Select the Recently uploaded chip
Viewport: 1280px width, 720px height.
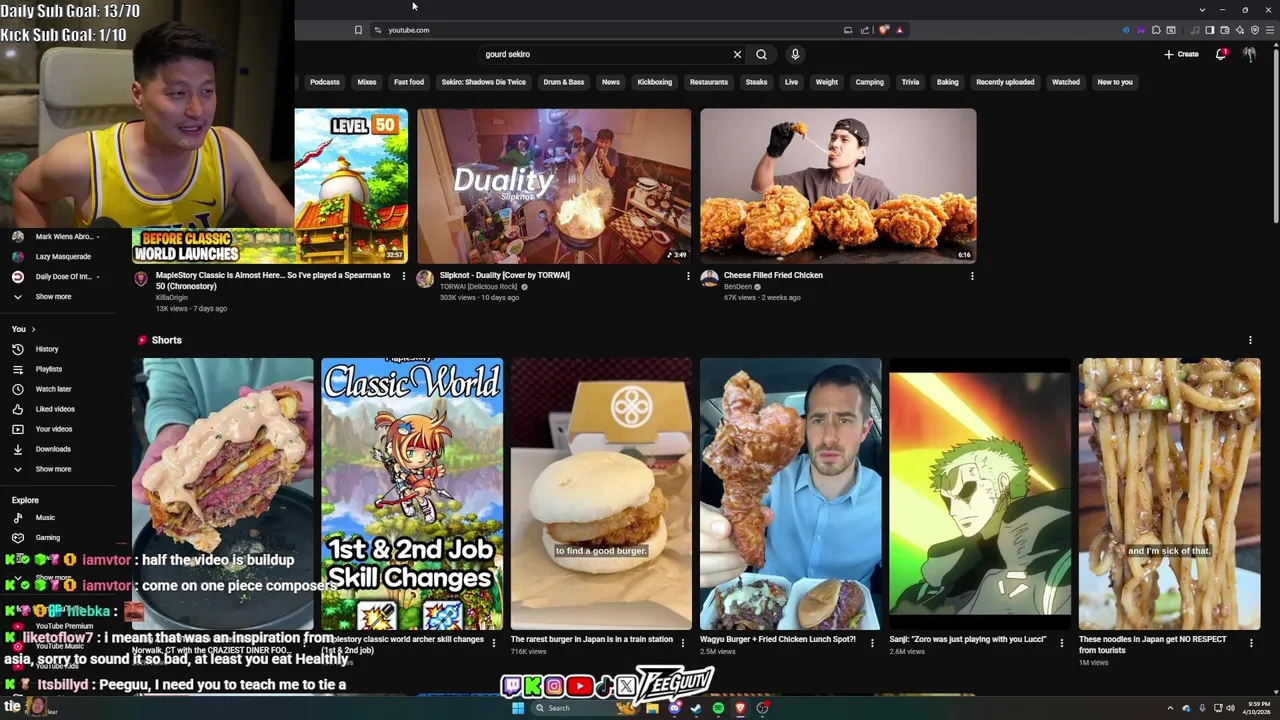[1005, 82]
